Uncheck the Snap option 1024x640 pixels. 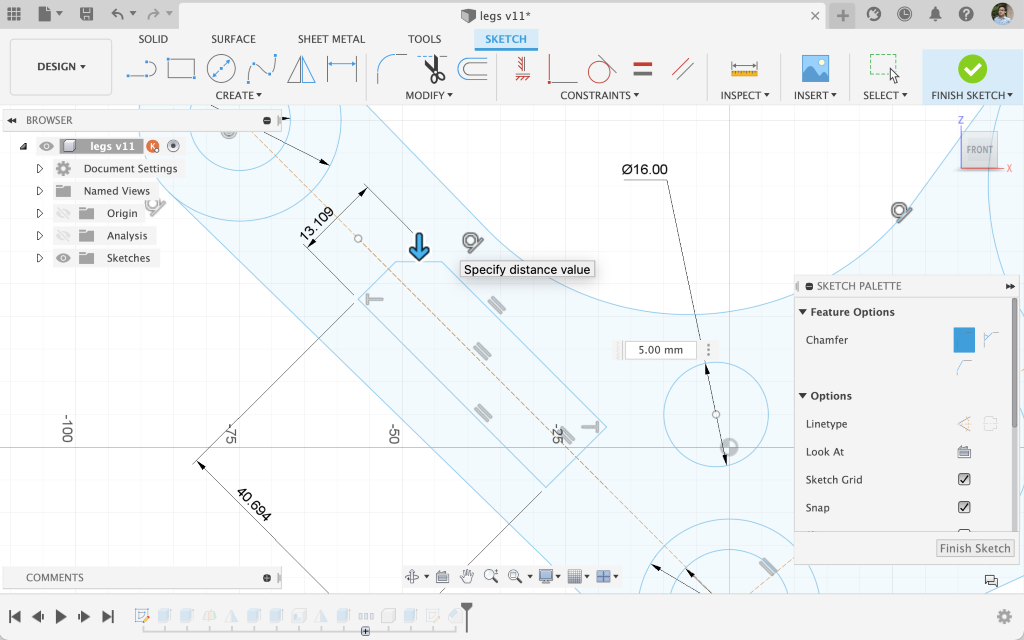pyautogui.click(x=964, y=508)
